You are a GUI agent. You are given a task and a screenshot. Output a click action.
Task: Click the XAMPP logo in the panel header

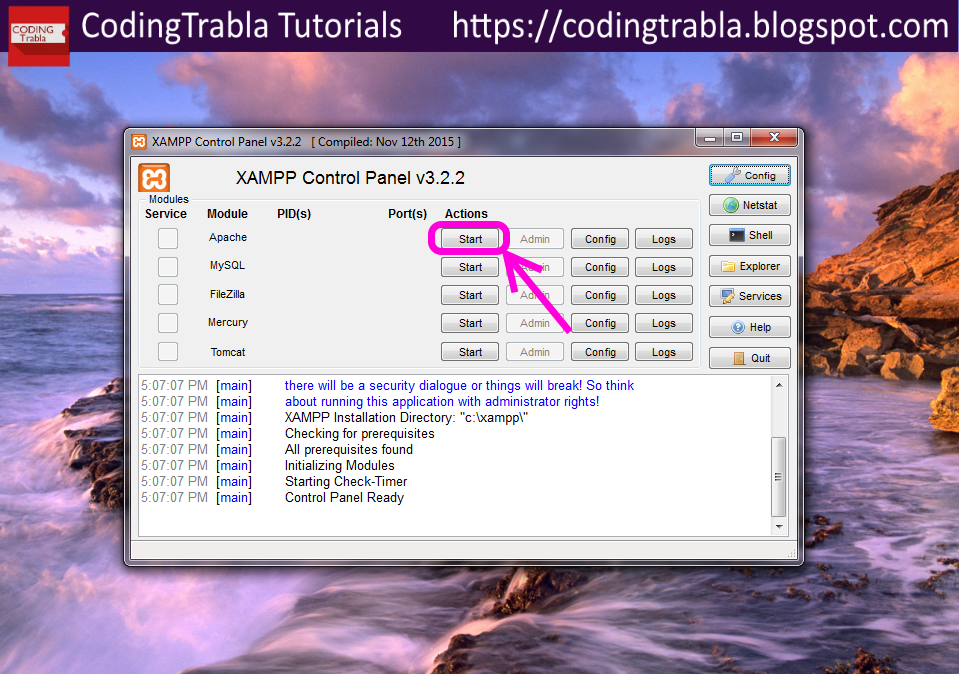coord(154,178)
